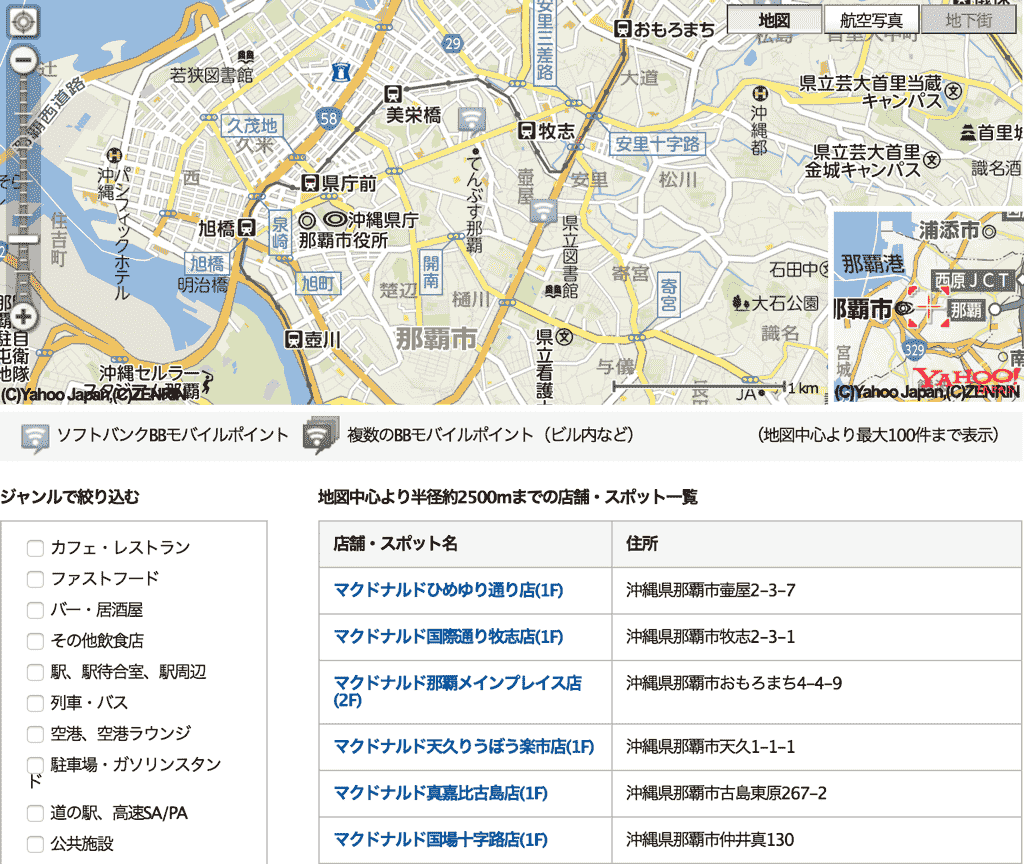Click the 那覇市役所 city hall icon
1024x864 pixels.
coord(308,221)
